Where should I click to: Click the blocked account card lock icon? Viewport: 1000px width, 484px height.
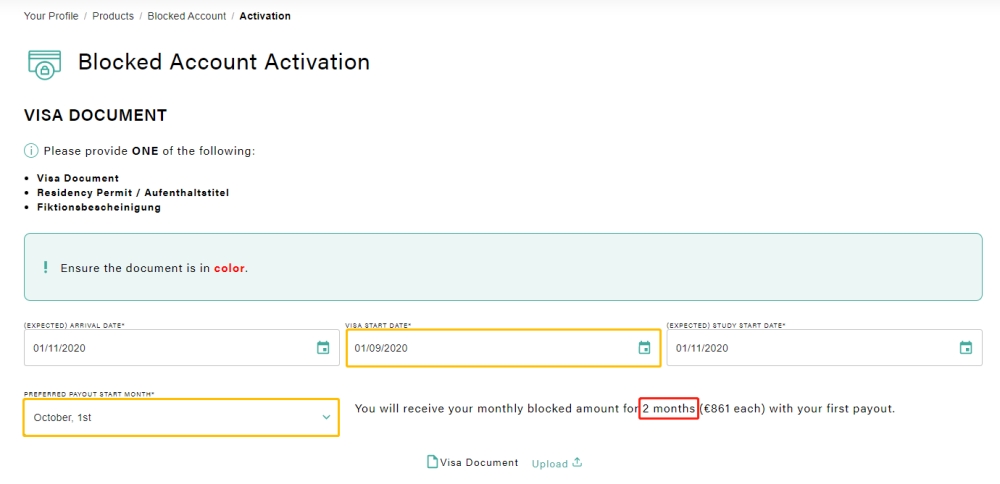click(45, 64)
